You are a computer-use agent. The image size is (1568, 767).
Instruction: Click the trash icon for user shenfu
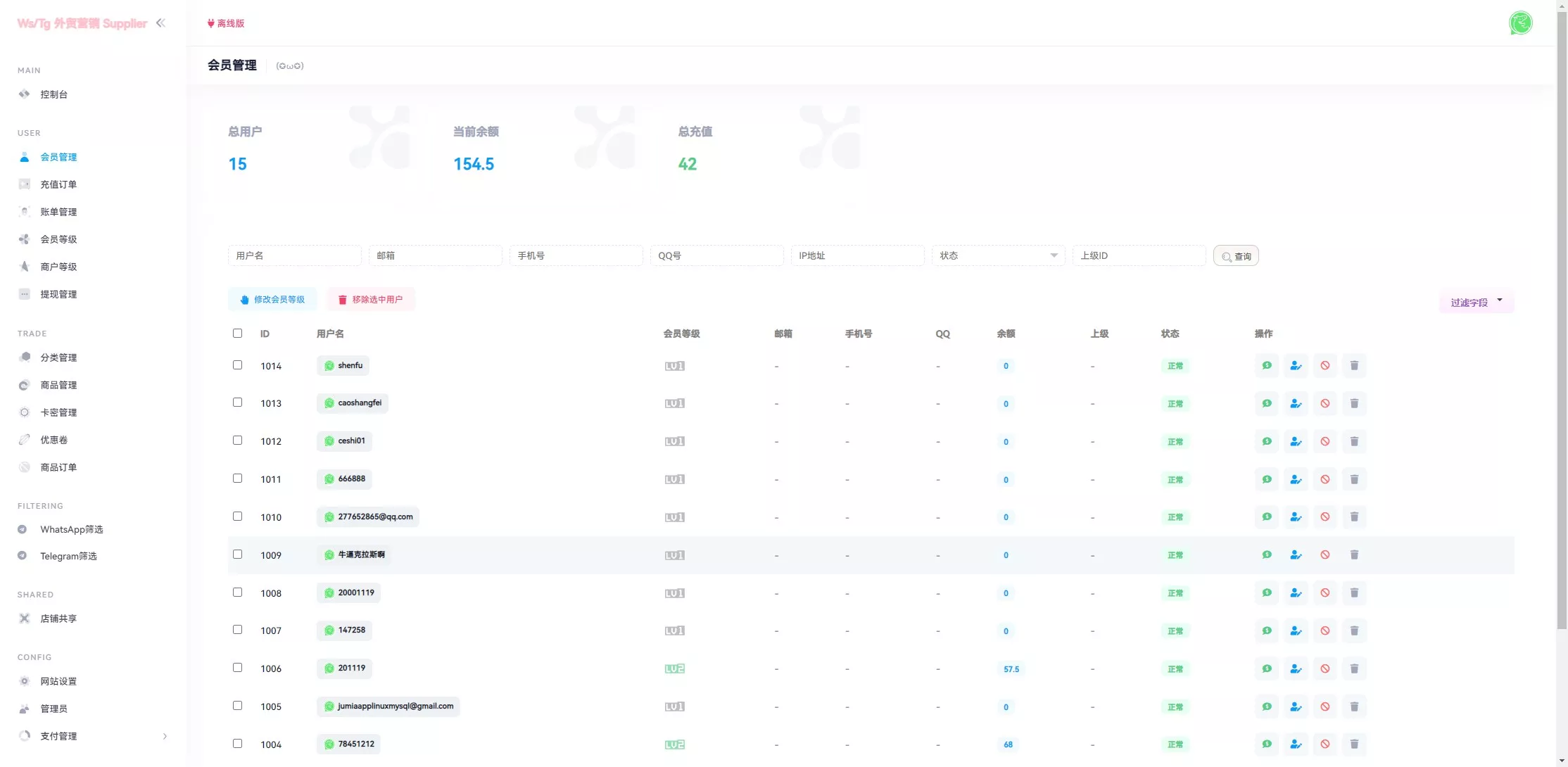(1353, 365)
